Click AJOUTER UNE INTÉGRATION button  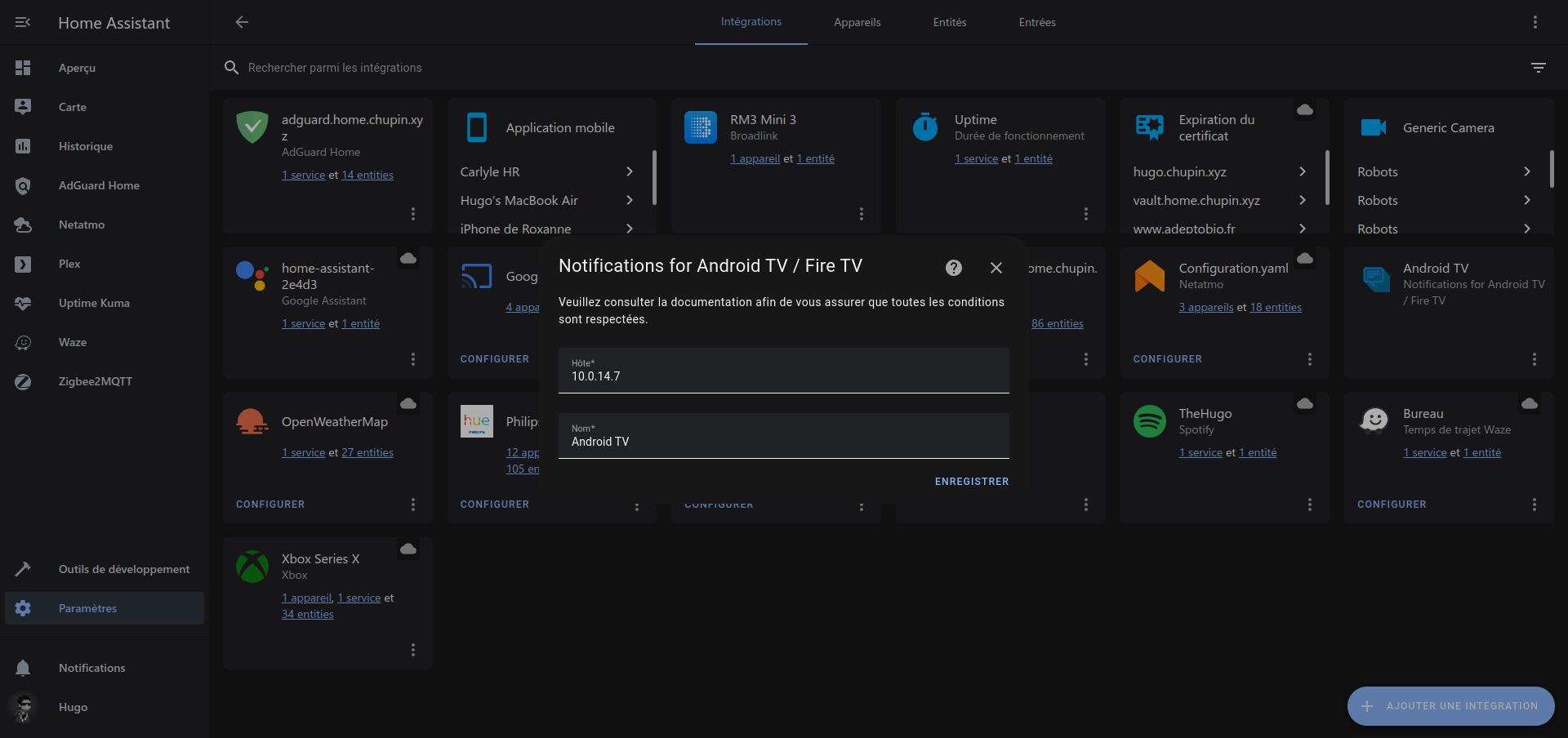point(1451,706)
